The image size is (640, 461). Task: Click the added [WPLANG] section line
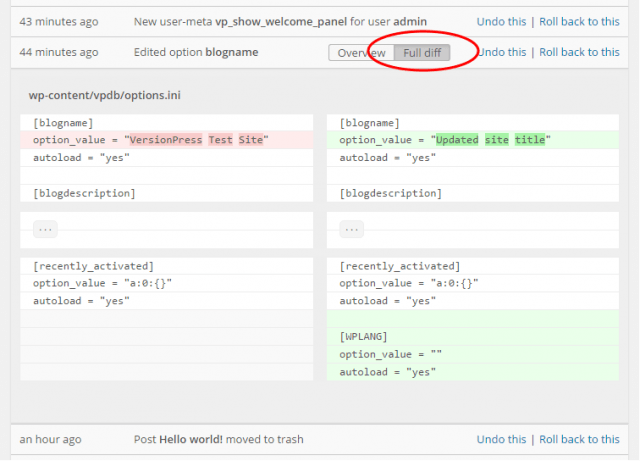click(473, 336)
